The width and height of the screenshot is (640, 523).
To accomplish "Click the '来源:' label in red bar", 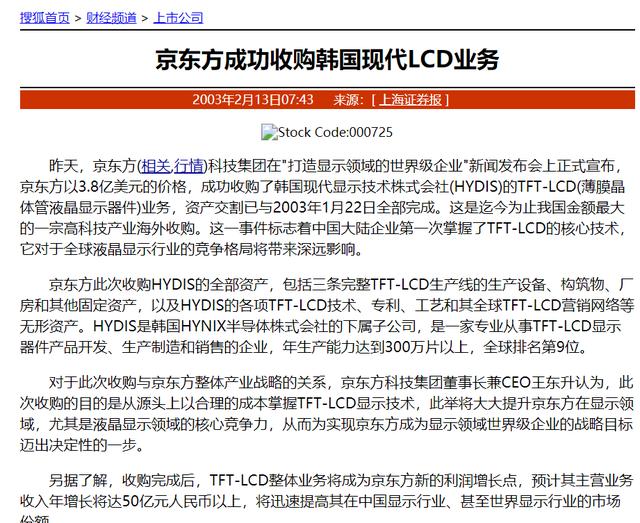I will (x=349, y=100).
